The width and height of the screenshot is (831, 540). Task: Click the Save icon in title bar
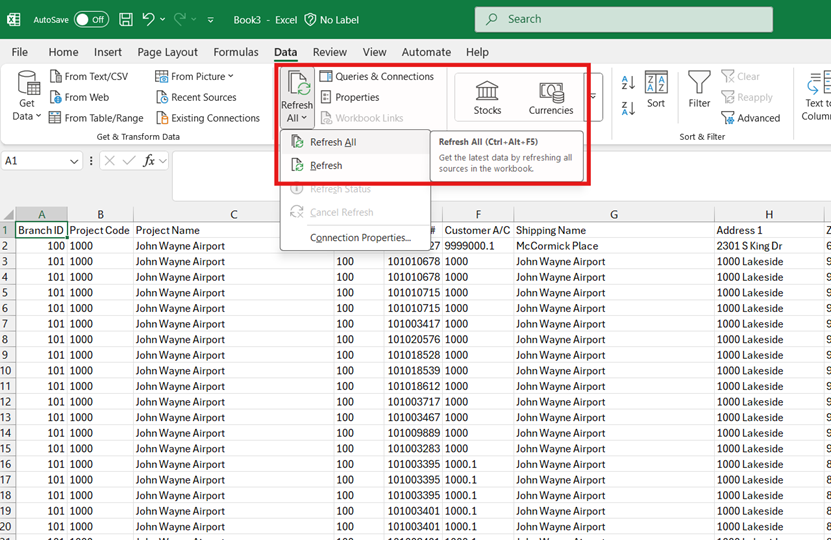click(x=126, y=20)
